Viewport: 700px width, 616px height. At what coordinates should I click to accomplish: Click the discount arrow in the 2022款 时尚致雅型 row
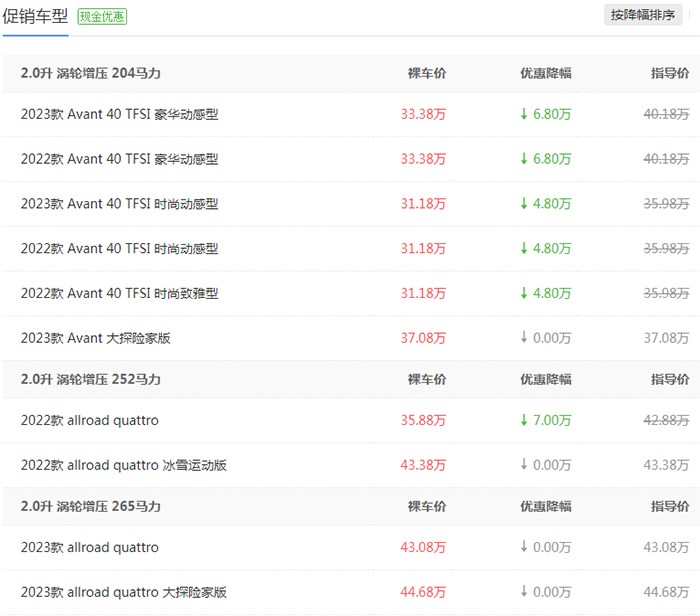coord(523,294)
